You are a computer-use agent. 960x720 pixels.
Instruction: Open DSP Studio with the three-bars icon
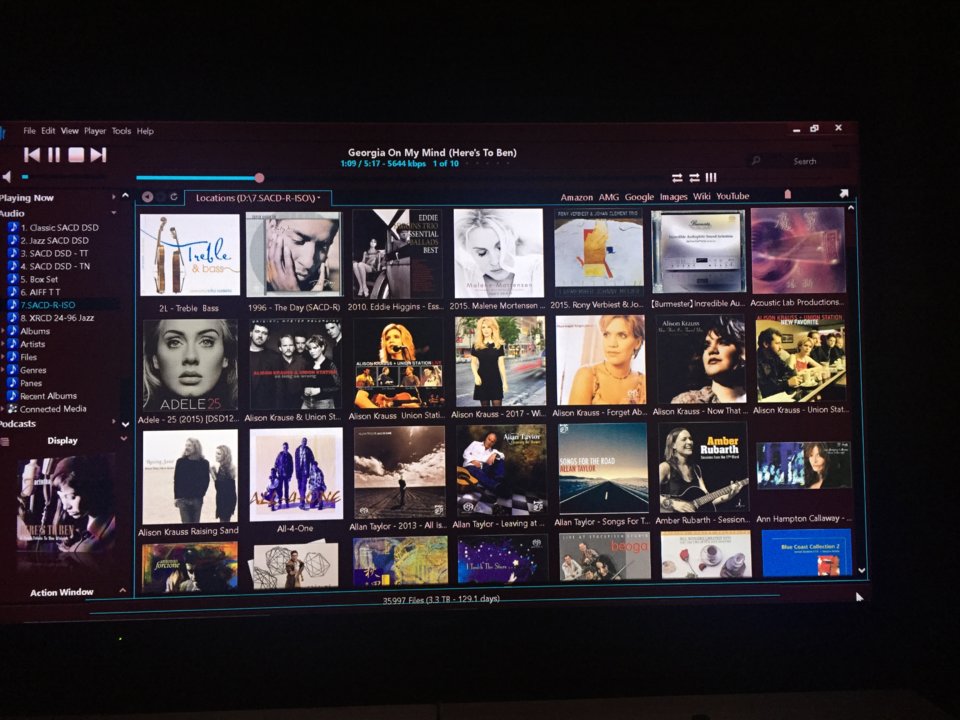(x=711, y=178)
